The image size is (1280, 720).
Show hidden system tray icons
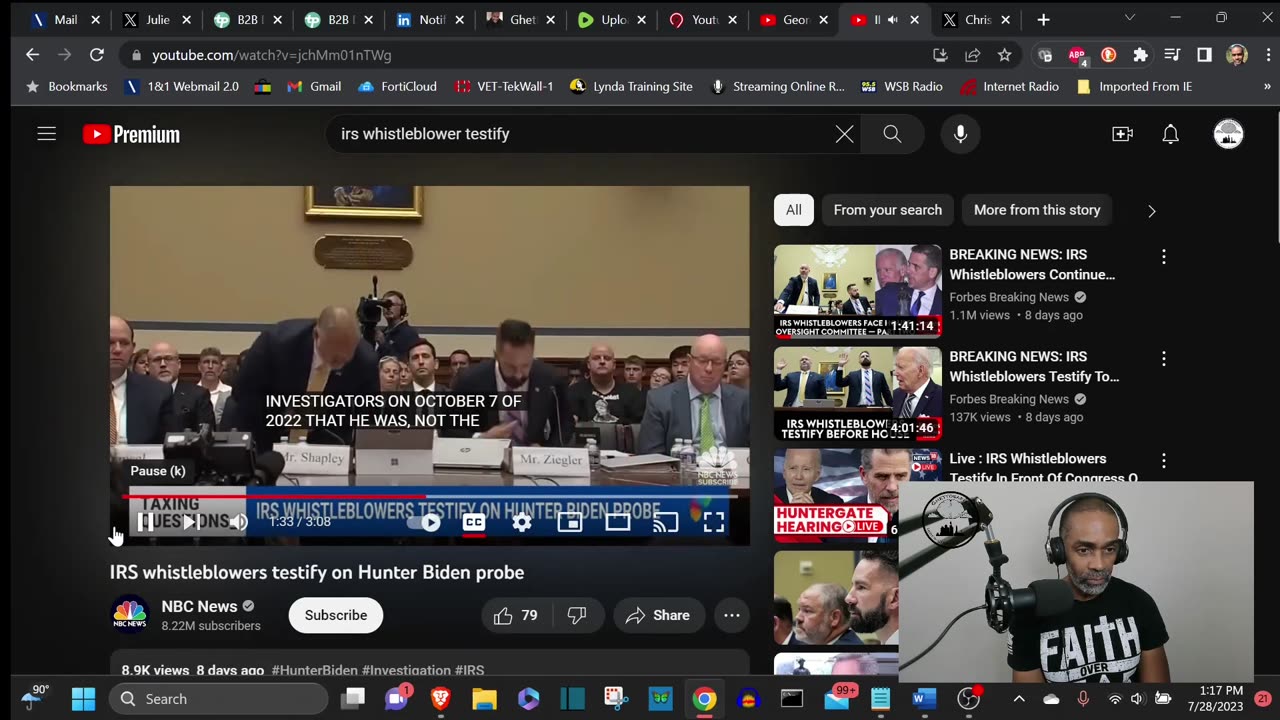(1019, 699)
